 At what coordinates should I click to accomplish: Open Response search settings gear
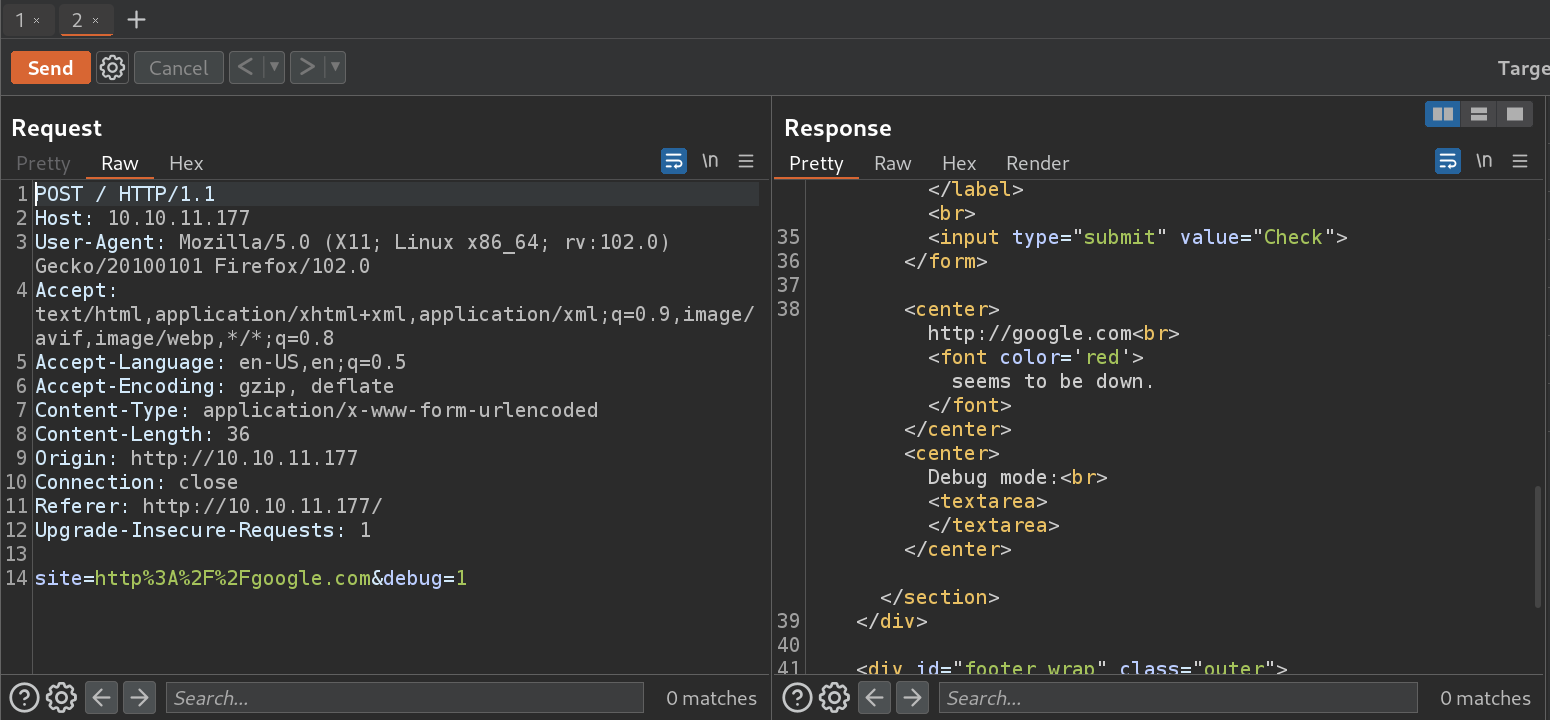point(834,698)
